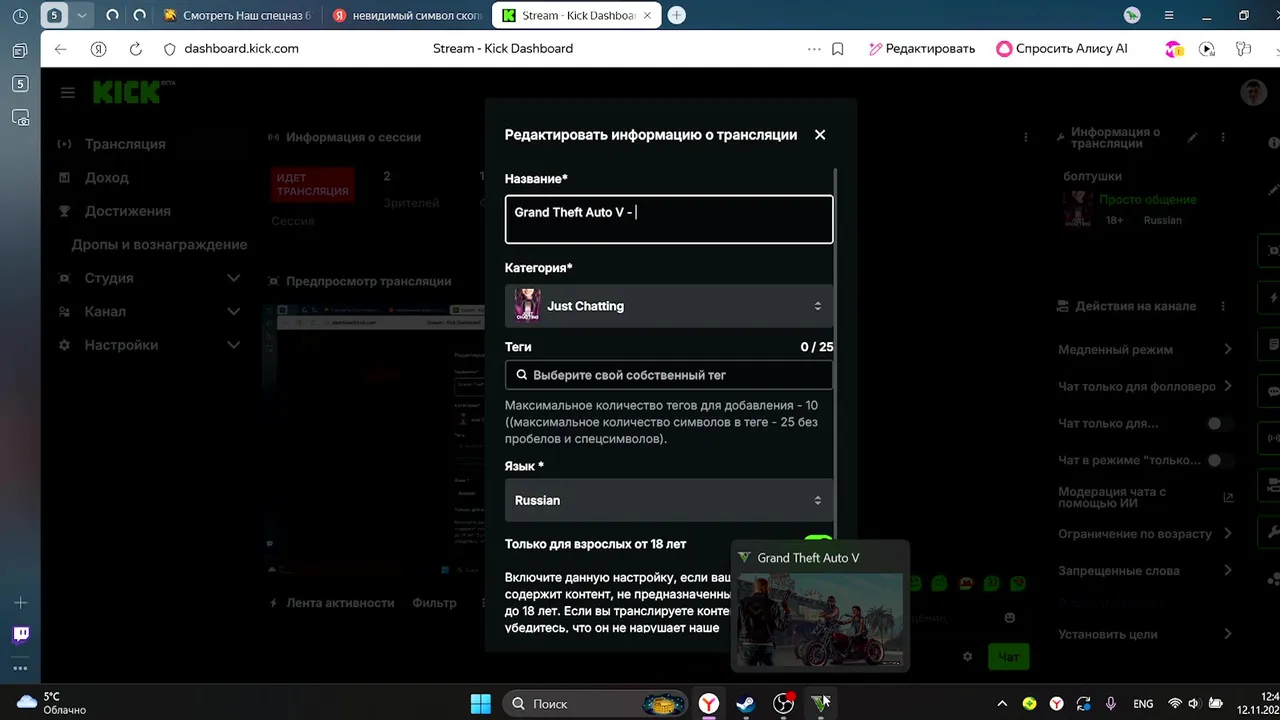Open session info panel three-dot menu
The image size is (1280, 720).
coord(1025,137)
